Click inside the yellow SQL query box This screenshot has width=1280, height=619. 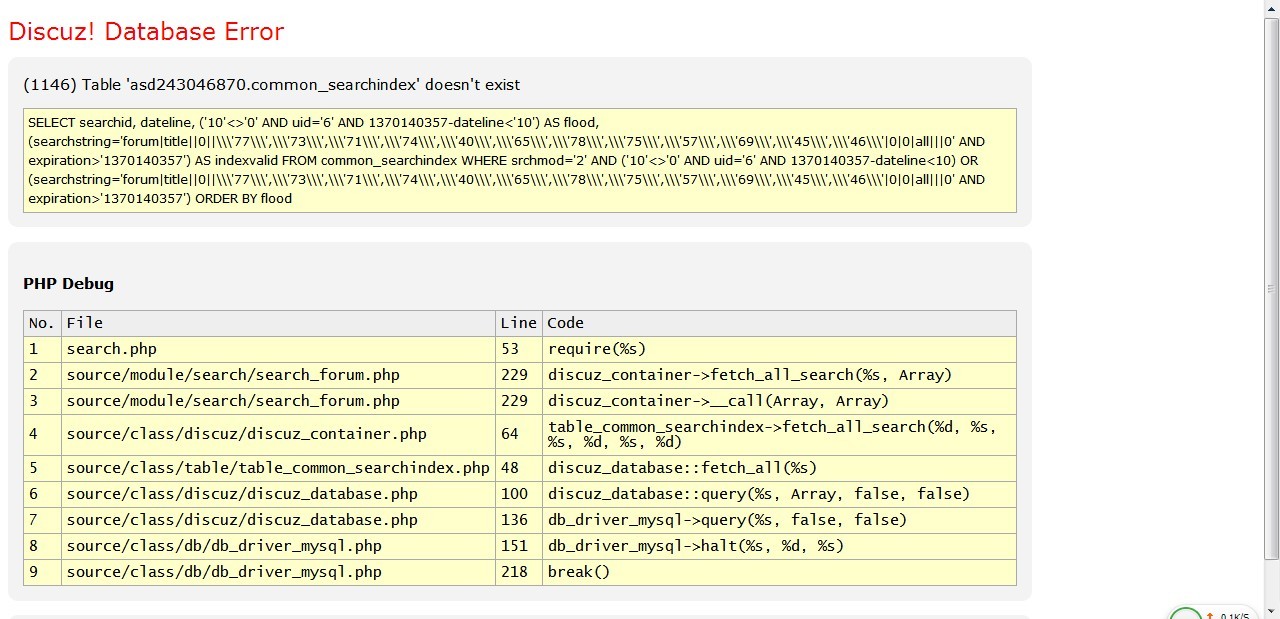pyautogui.click(x=520, y=160)
